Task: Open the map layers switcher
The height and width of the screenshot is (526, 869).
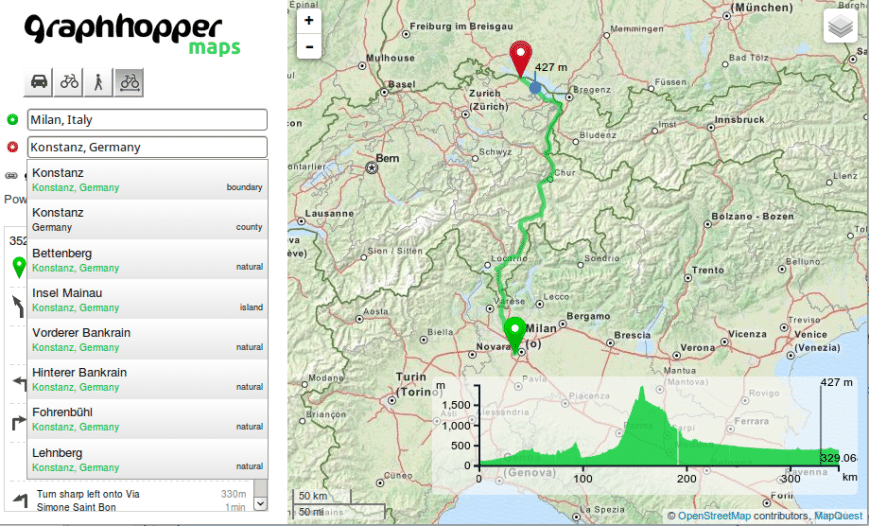Action: coord(840,27)
